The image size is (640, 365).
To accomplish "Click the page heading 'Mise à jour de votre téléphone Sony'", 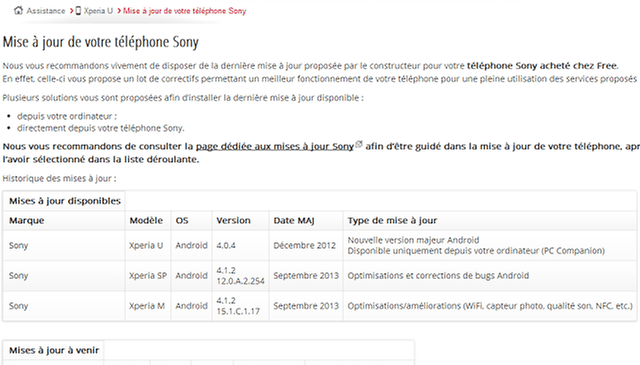I will click(x=100, y=42).
